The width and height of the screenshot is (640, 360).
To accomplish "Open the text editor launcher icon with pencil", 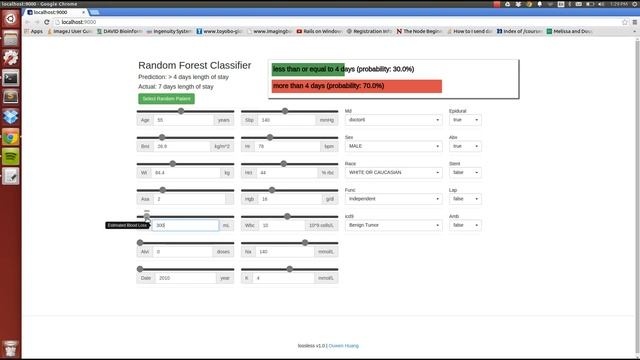I will pos(11,176).
